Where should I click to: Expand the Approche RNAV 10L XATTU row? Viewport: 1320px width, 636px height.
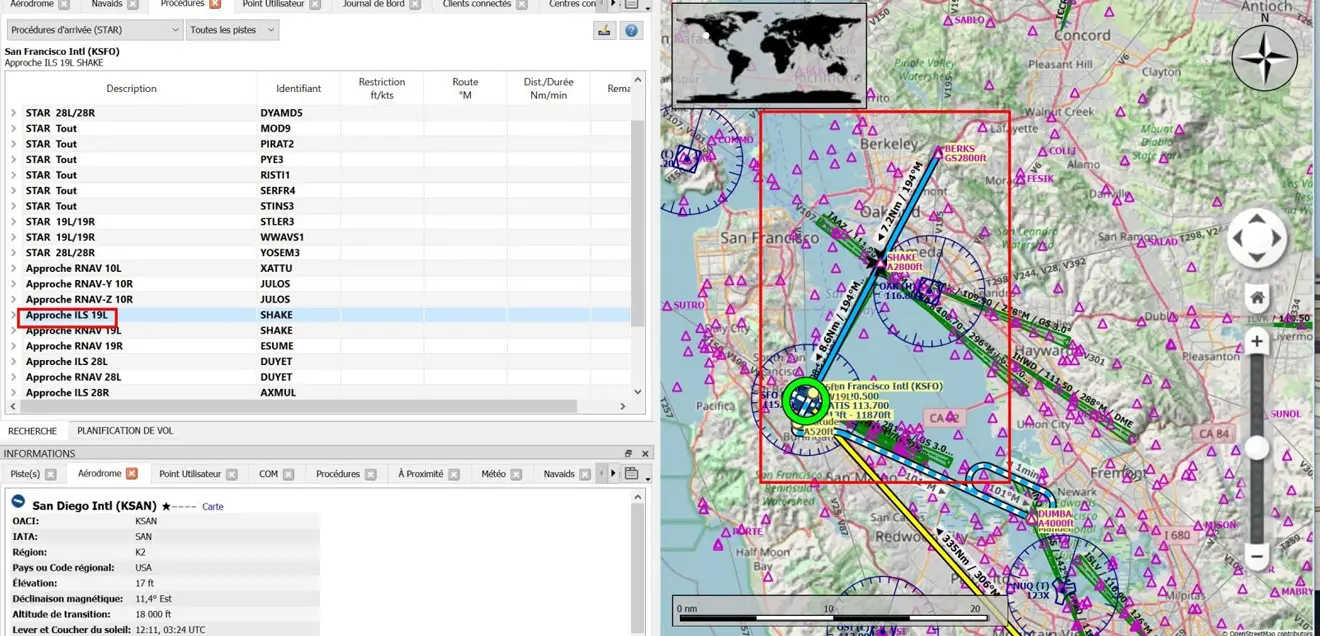click(13, 268)
